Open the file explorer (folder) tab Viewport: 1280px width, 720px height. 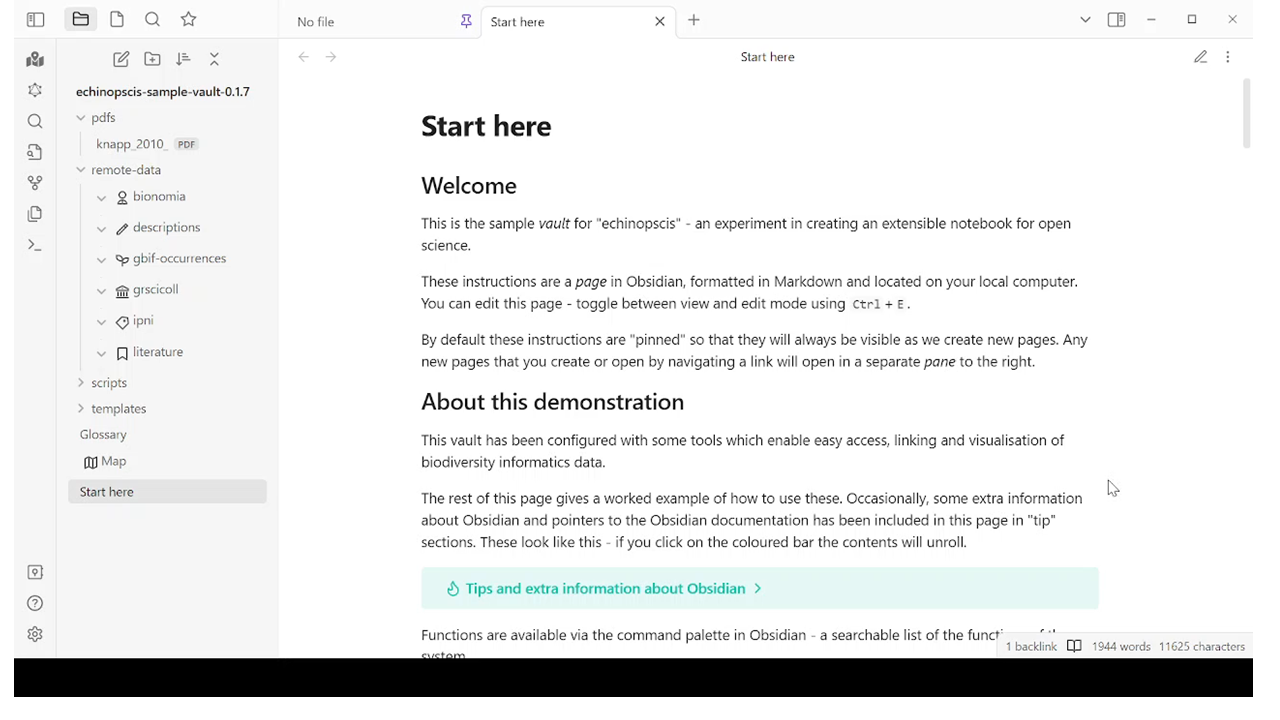point(81,19)
